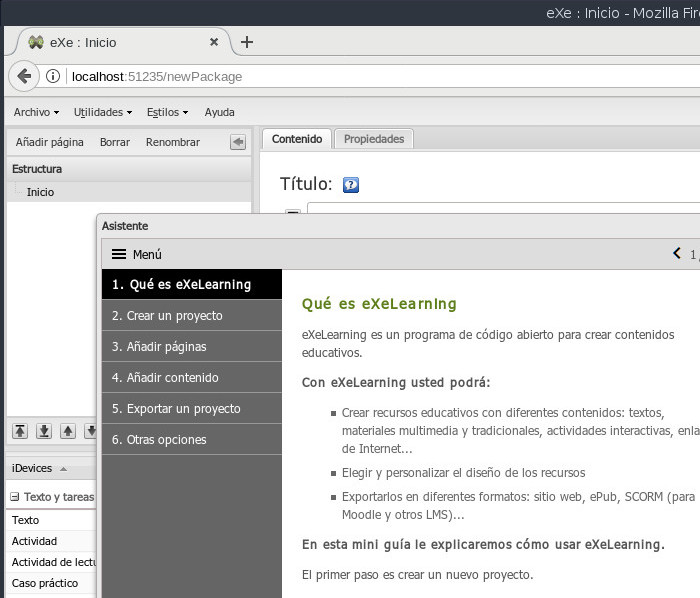Viewport: 700px width, 598px height.
Task: Open '6. Otras opciones' assistant section
Action: point(192,440)
